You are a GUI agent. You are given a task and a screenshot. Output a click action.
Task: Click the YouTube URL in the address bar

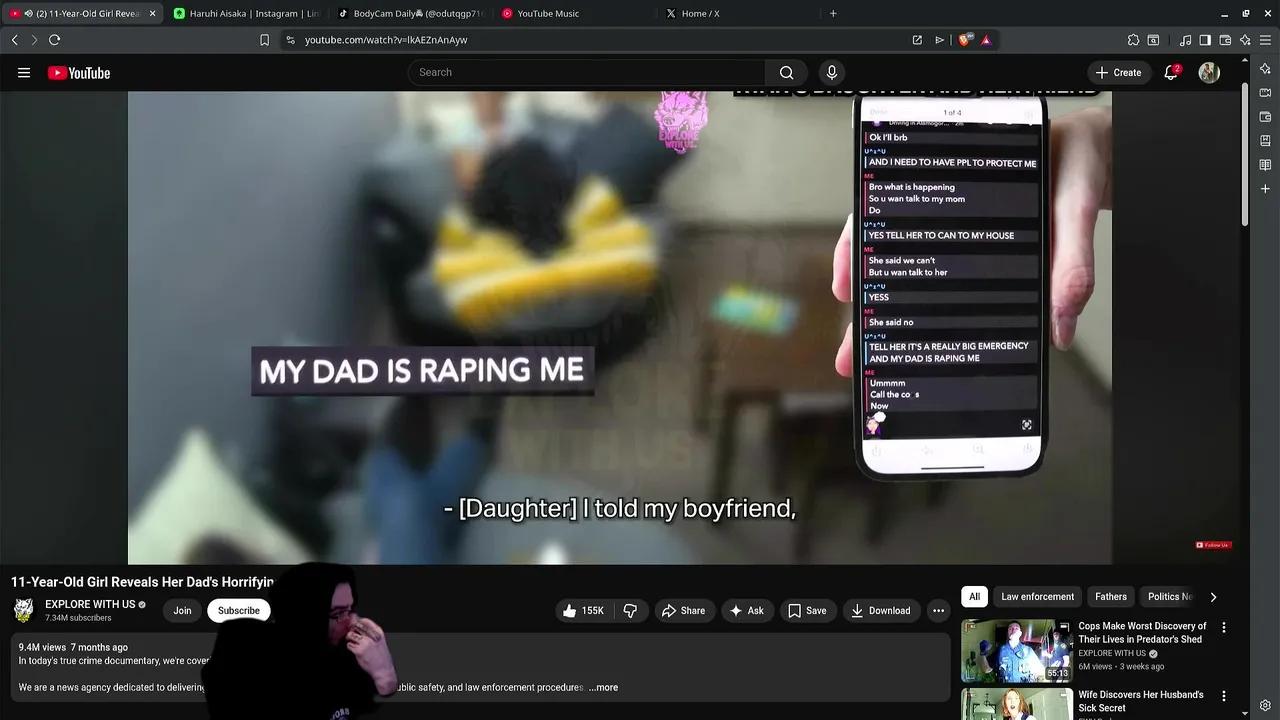tap(386, 40)
